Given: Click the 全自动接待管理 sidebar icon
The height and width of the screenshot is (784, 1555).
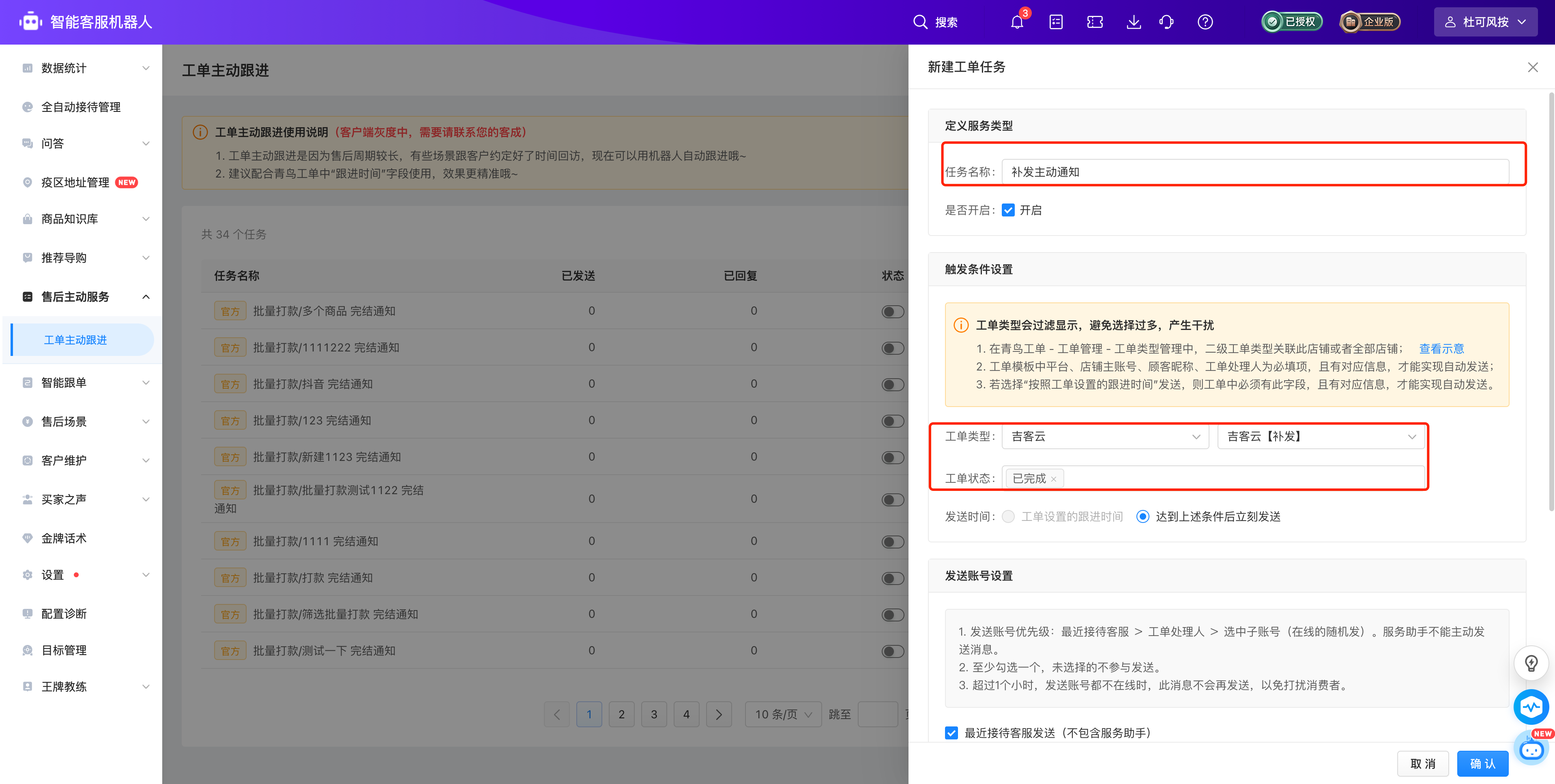Looking at the screenshot, I should 27,107.
